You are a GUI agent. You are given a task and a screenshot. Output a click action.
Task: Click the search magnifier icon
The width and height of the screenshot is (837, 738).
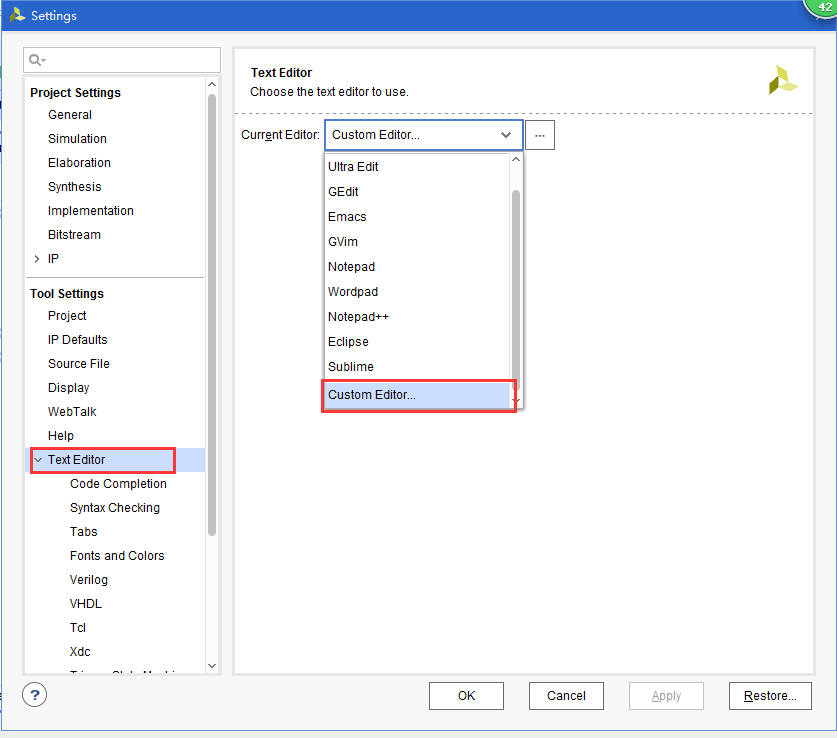click(36, 60)
